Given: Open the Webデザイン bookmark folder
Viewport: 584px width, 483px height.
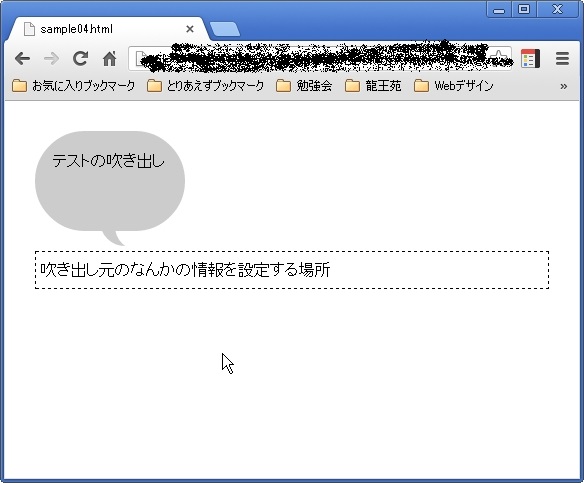Looking at the screenshot, I should [454, 86].
